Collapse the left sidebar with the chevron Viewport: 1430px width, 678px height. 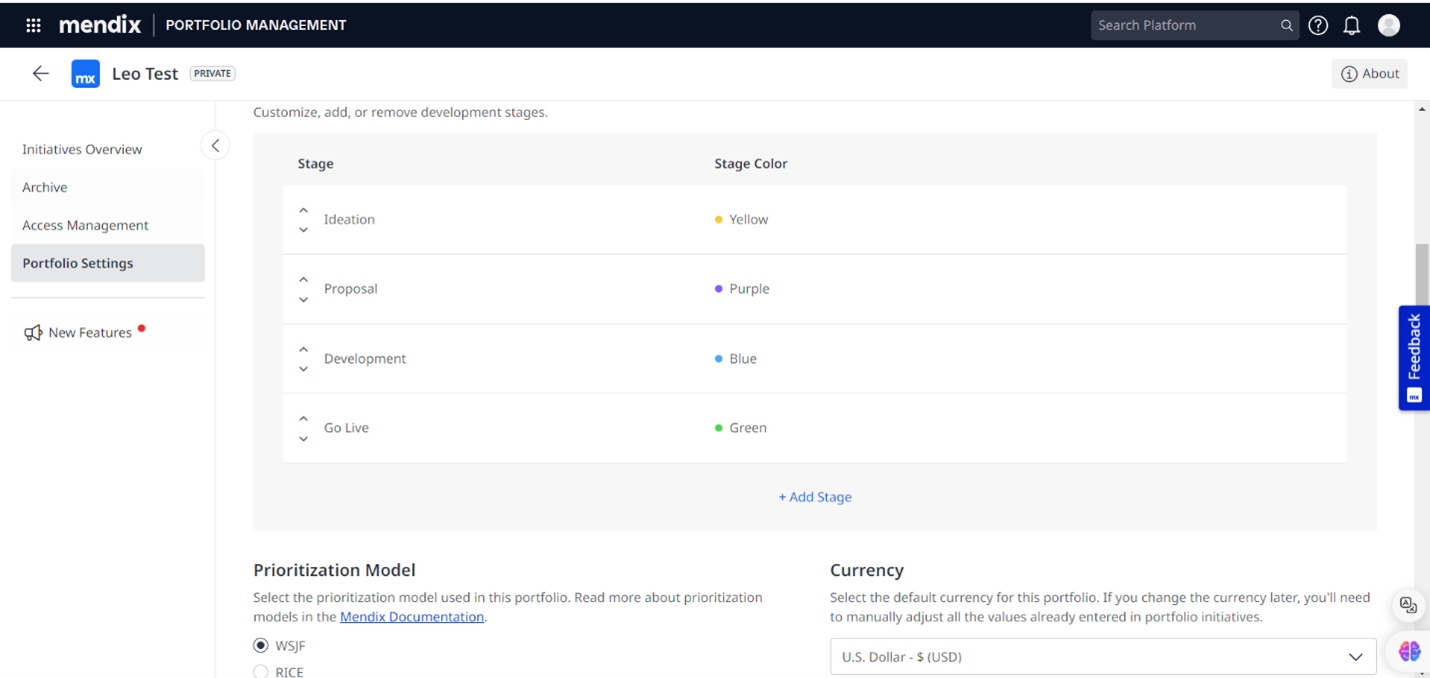tap(215, 145)
